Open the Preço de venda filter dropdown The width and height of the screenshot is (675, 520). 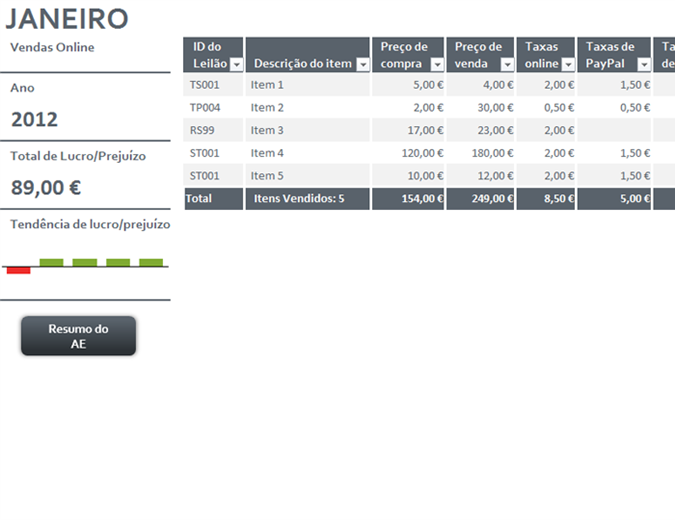[x=508, y=65]
